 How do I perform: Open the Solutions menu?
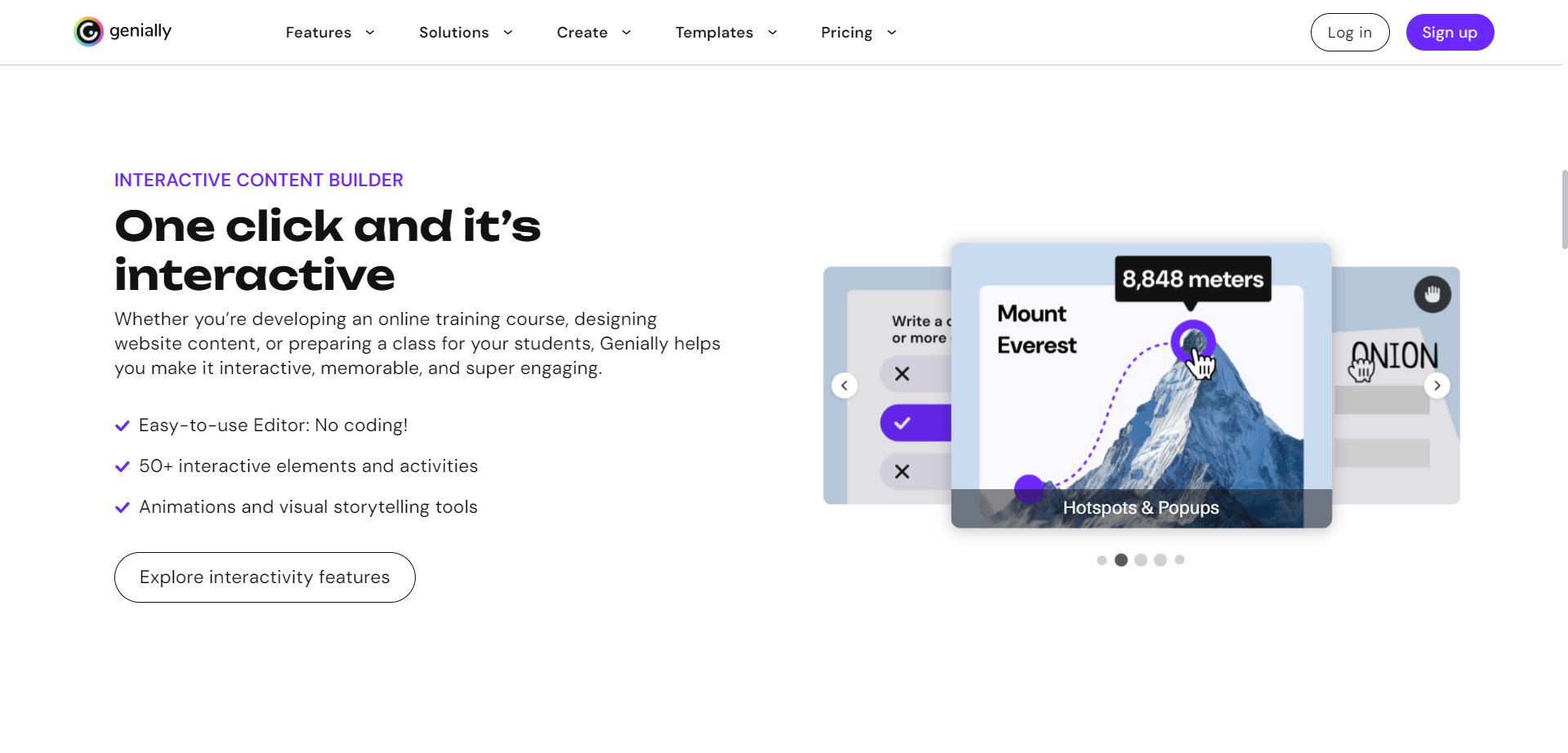(454, 33)
